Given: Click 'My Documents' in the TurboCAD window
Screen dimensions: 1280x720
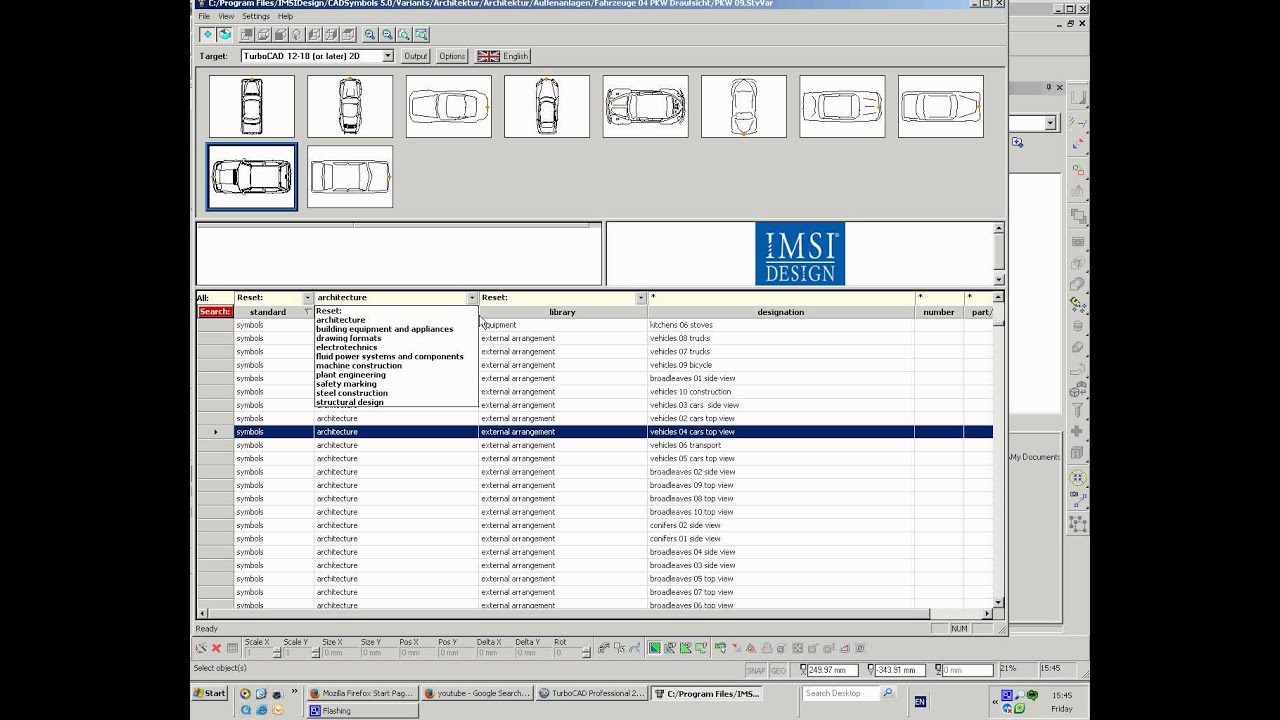Looking at the screenshot, I should (1035, 457).
